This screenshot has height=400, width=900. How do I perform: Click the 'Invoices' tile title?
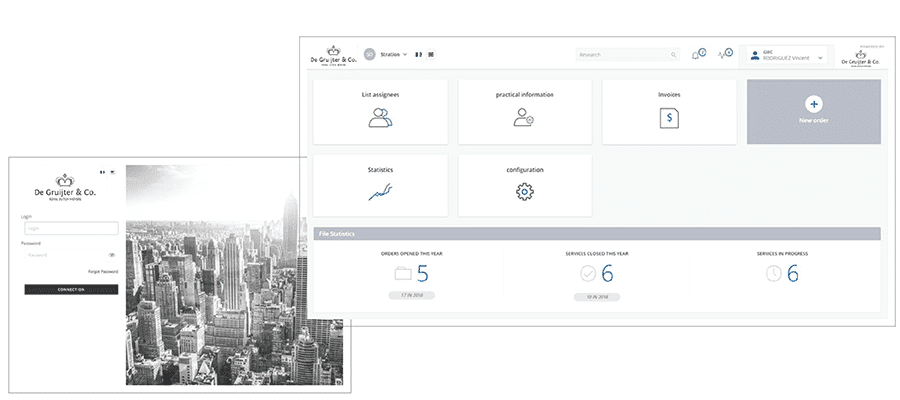[669, 95]
